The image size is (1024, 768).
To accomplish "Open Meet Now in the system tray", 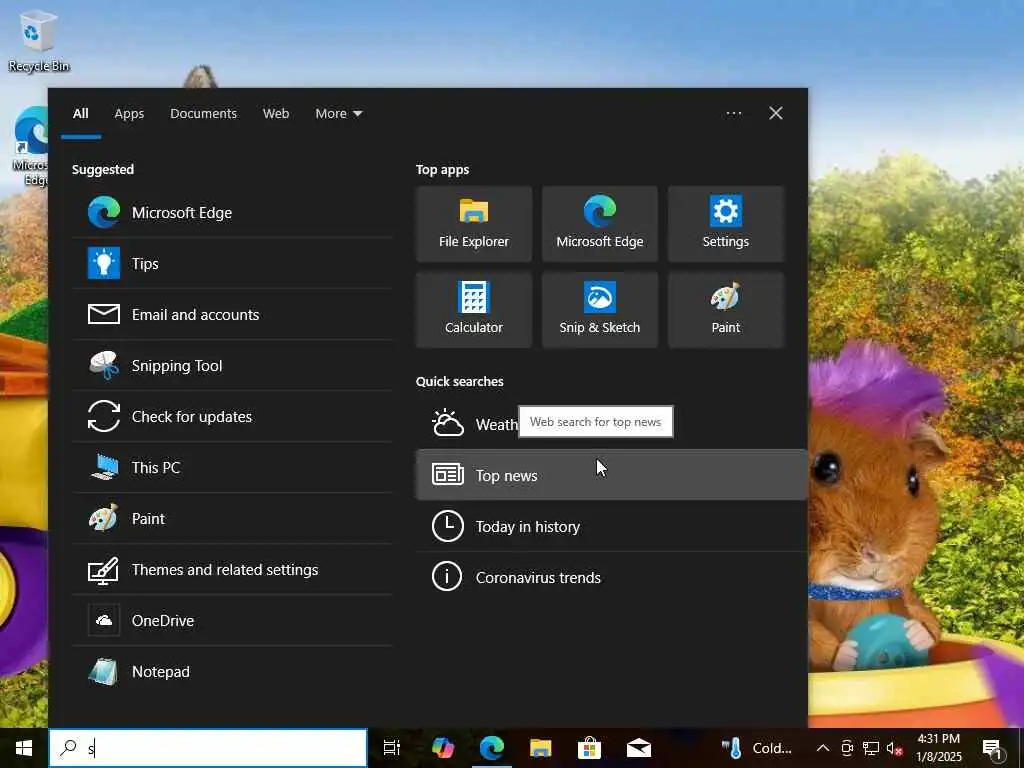I will [847, 748].
